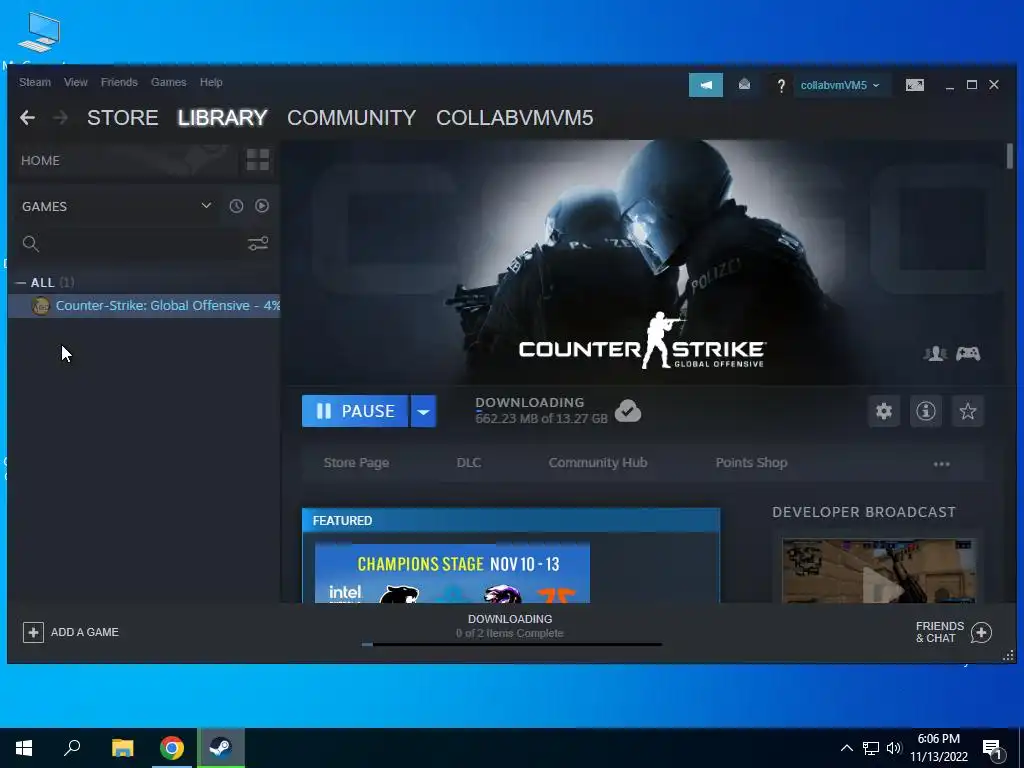Show hidden tray icons chevron

[x=846, y=748]
